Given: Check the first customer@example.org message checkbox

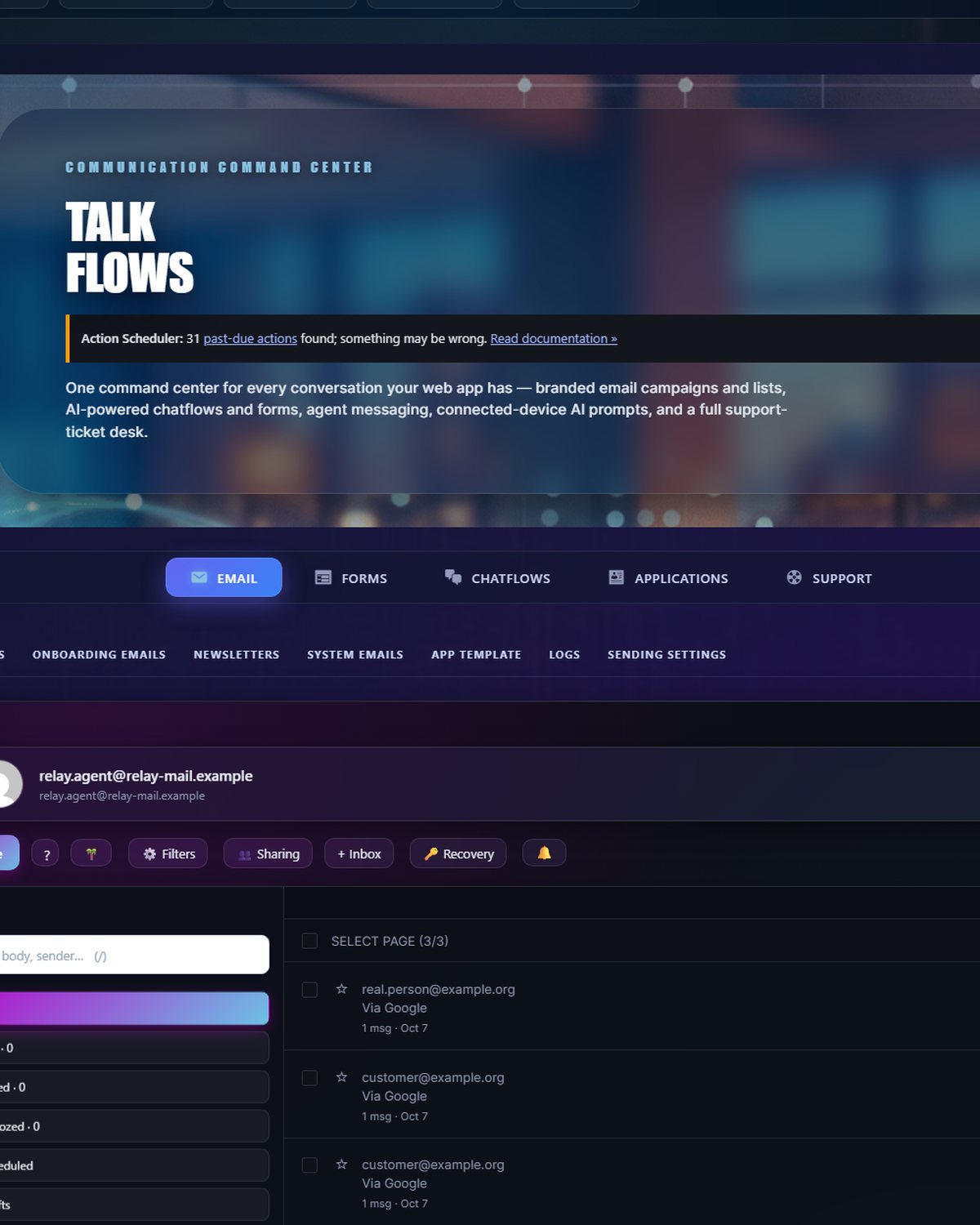Looking at the screenshot, I should click(310, 1078).
